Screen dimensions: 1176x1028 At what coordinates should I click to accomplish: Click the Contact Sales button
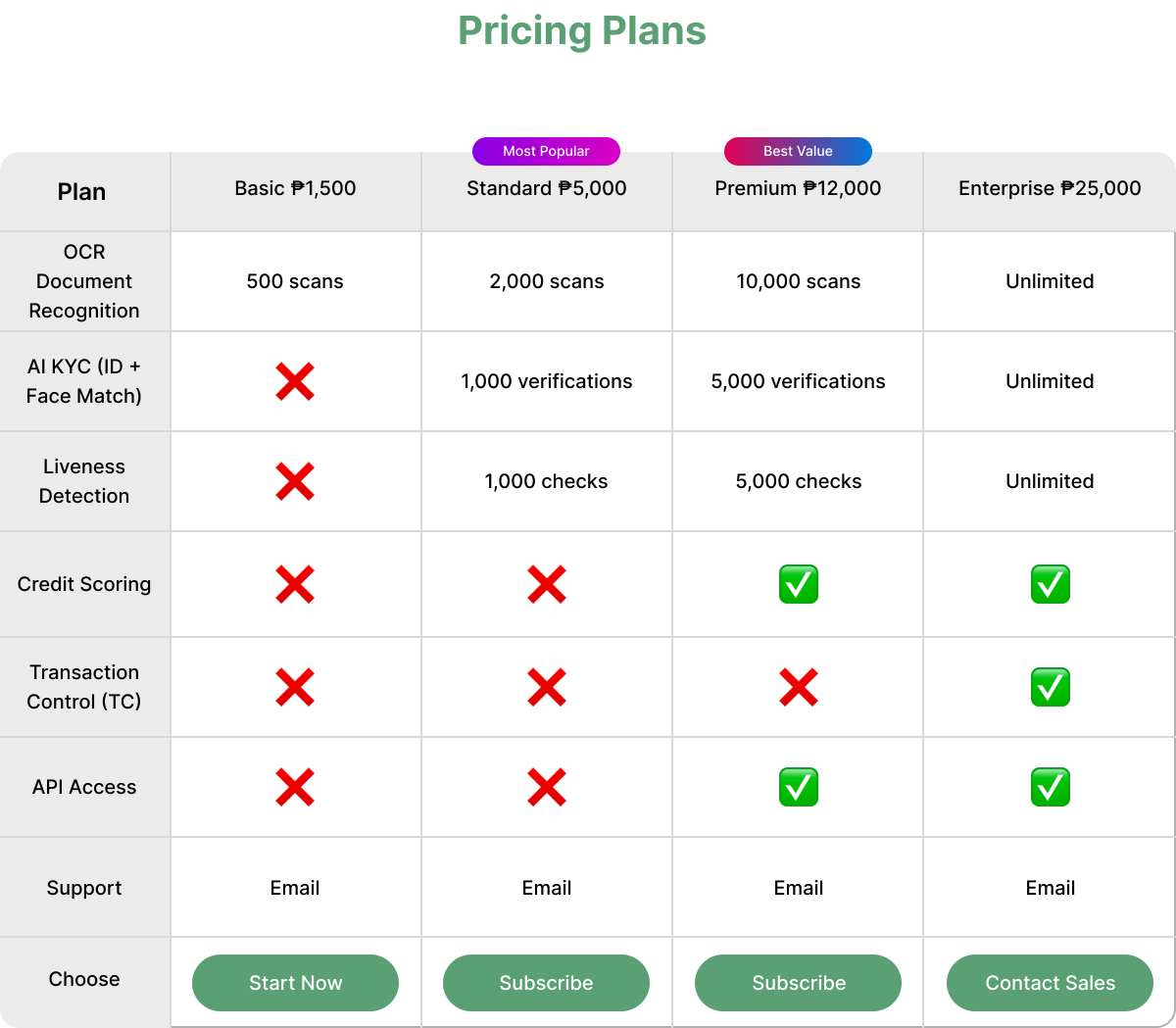pyautogui.click(x=1051, y=983)
